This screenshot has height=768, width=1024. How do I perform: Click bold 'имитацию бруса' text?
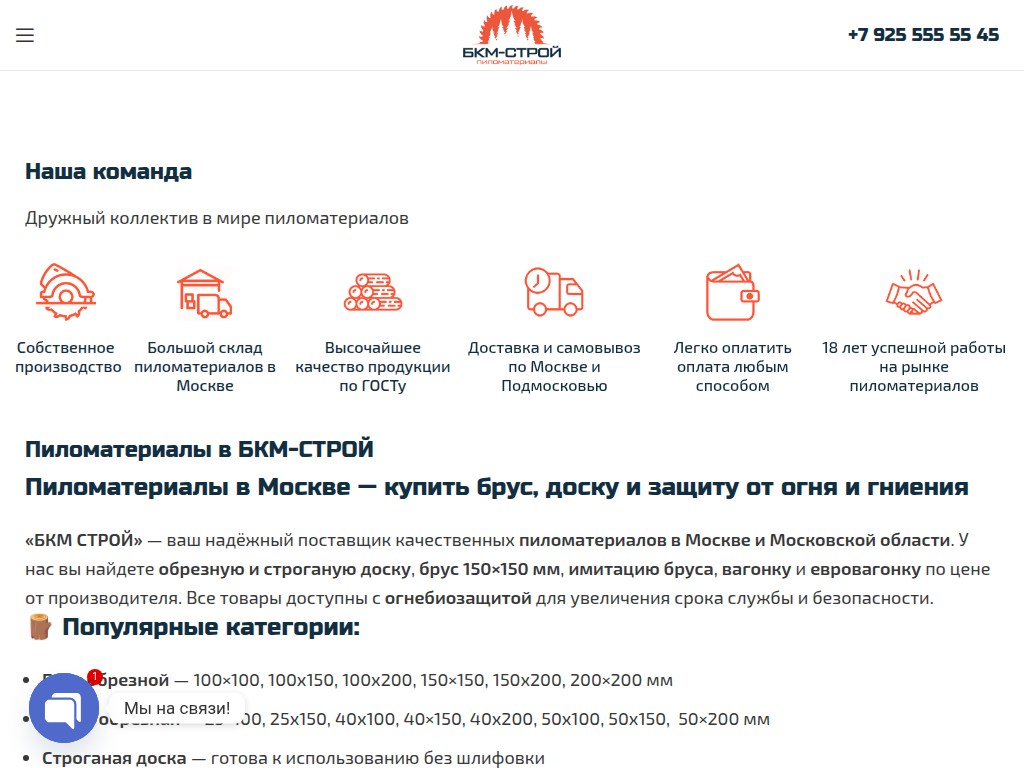pos(641,569)
